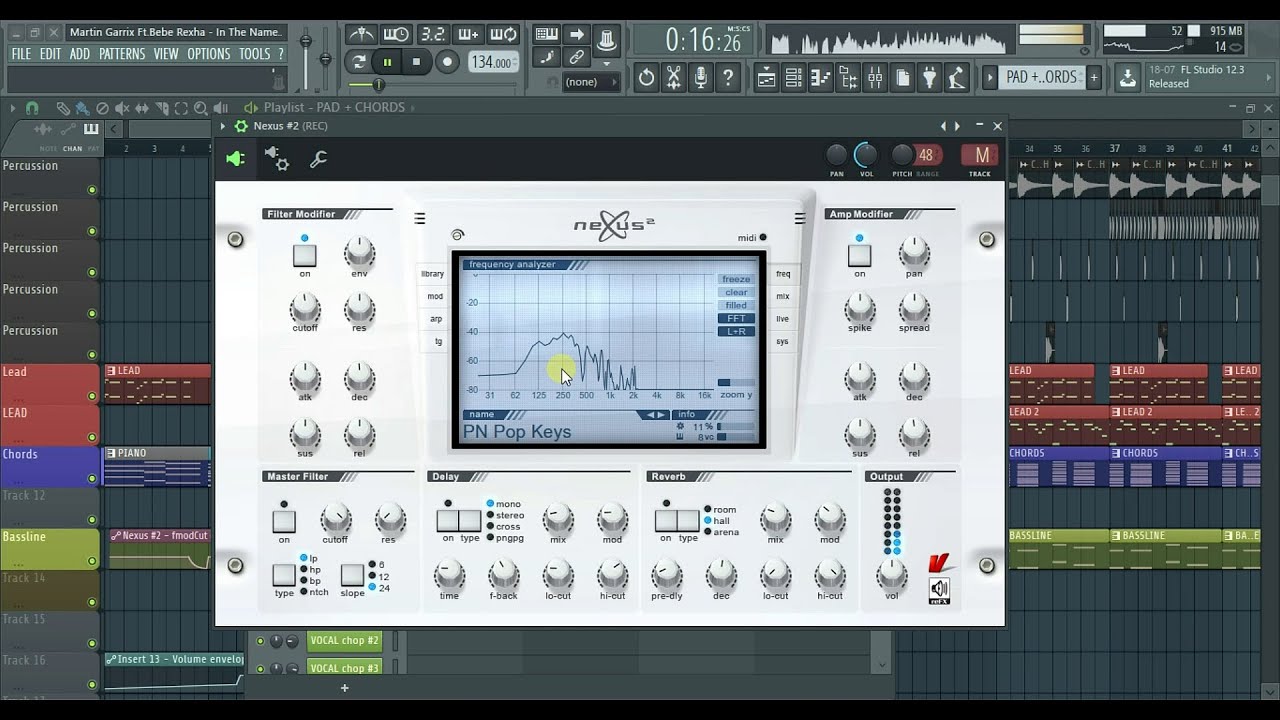This screenshot has height=720, width=1280.
Task: Toggle Delay on button
Action: [447, 520]
